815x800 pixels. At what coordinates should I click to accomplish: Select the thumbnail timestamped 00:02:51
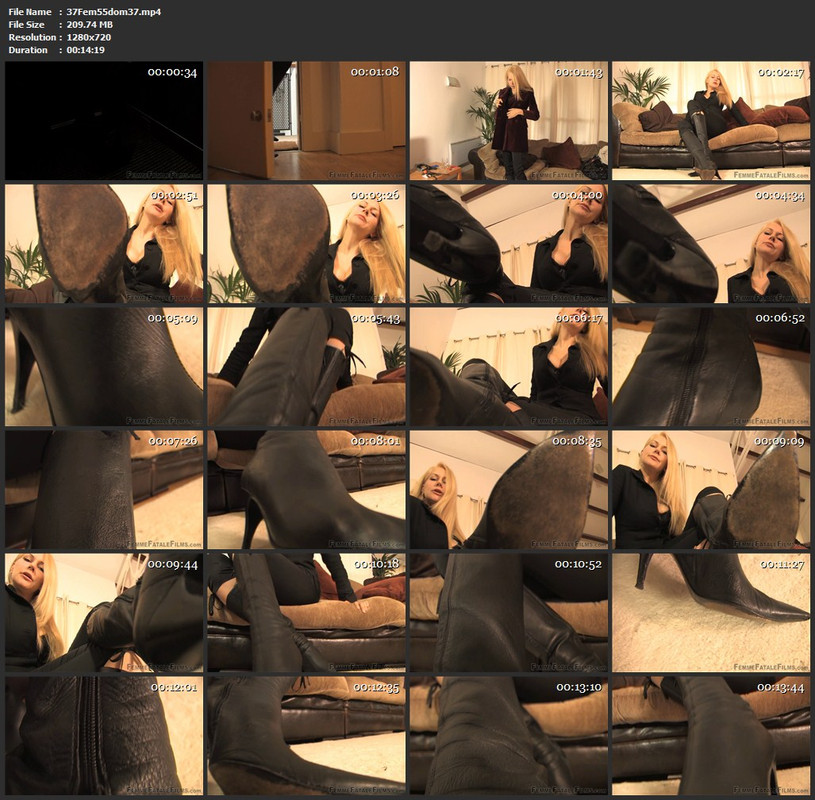(x=104, y=244)
